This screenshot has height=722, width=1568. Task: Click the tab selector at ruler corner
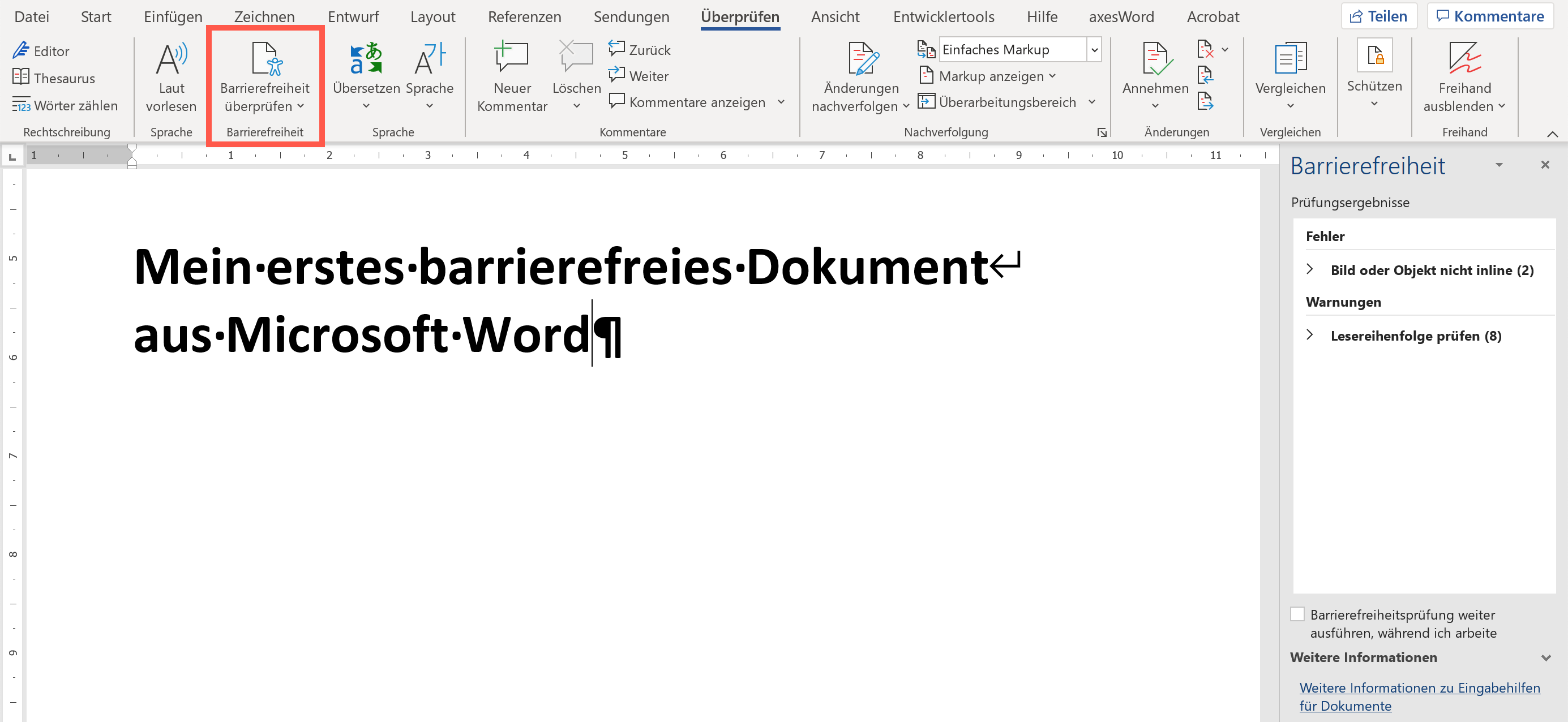pyautogui.click(x=12, y=157)
